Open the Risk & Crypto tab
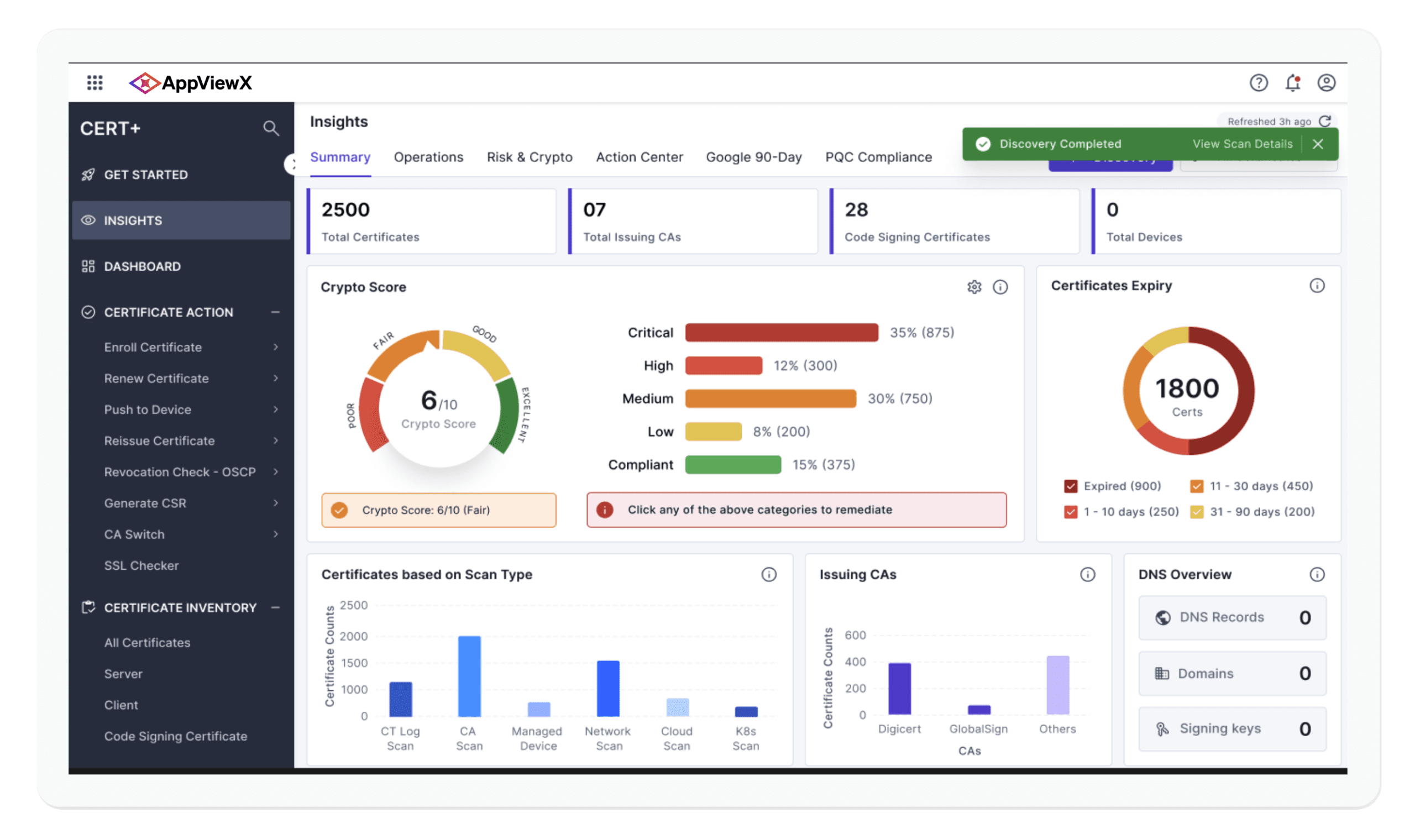Image resolution: width=1415 pixels, height=840 pixels. tap(529, 157)
